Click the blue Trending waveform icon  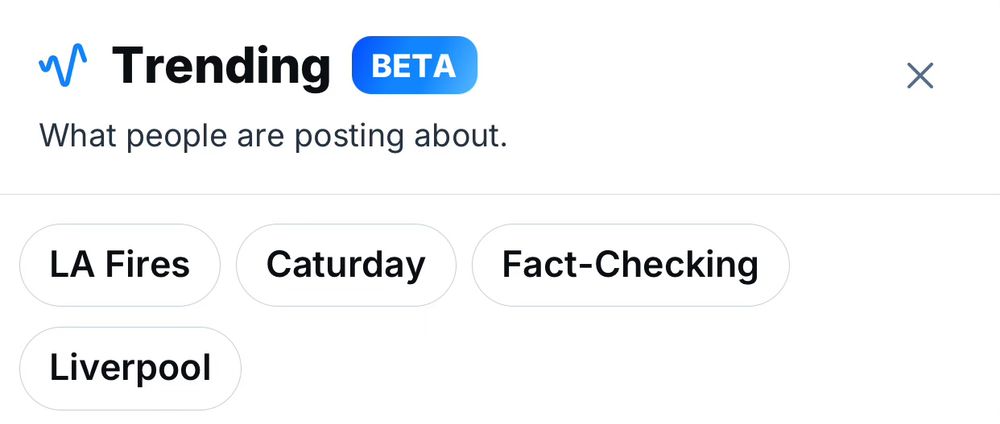63,64
